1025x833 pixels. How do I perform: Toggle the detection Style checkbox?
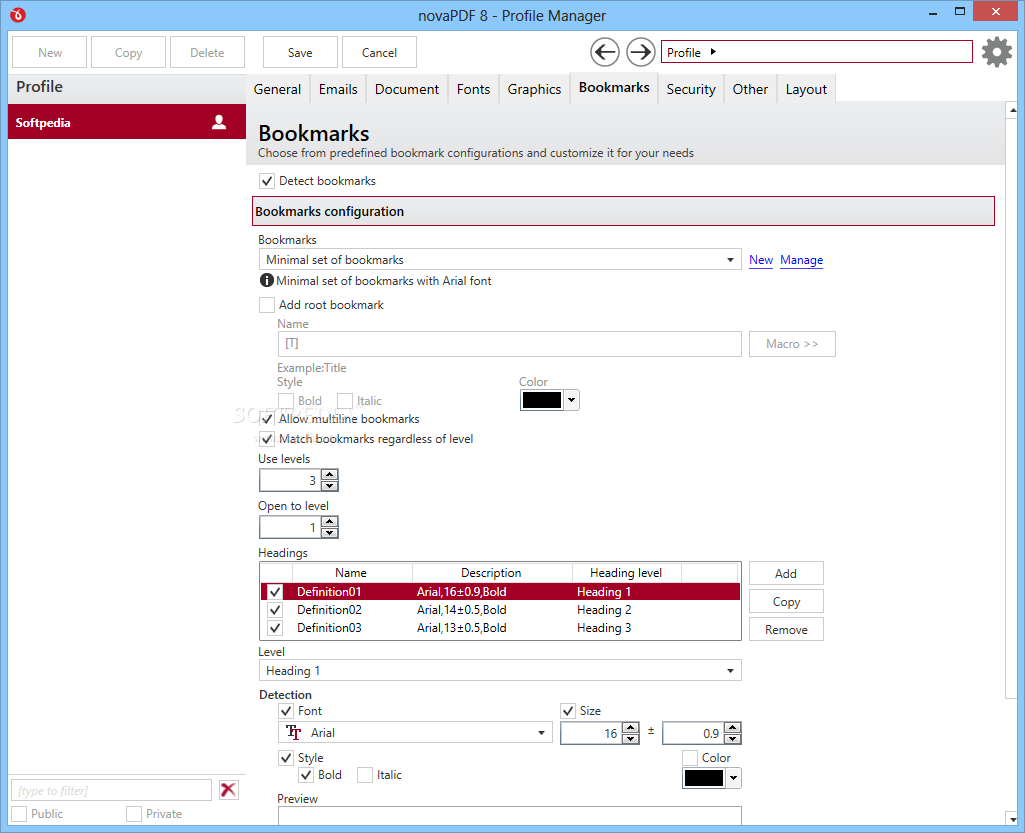pos(286,758)
